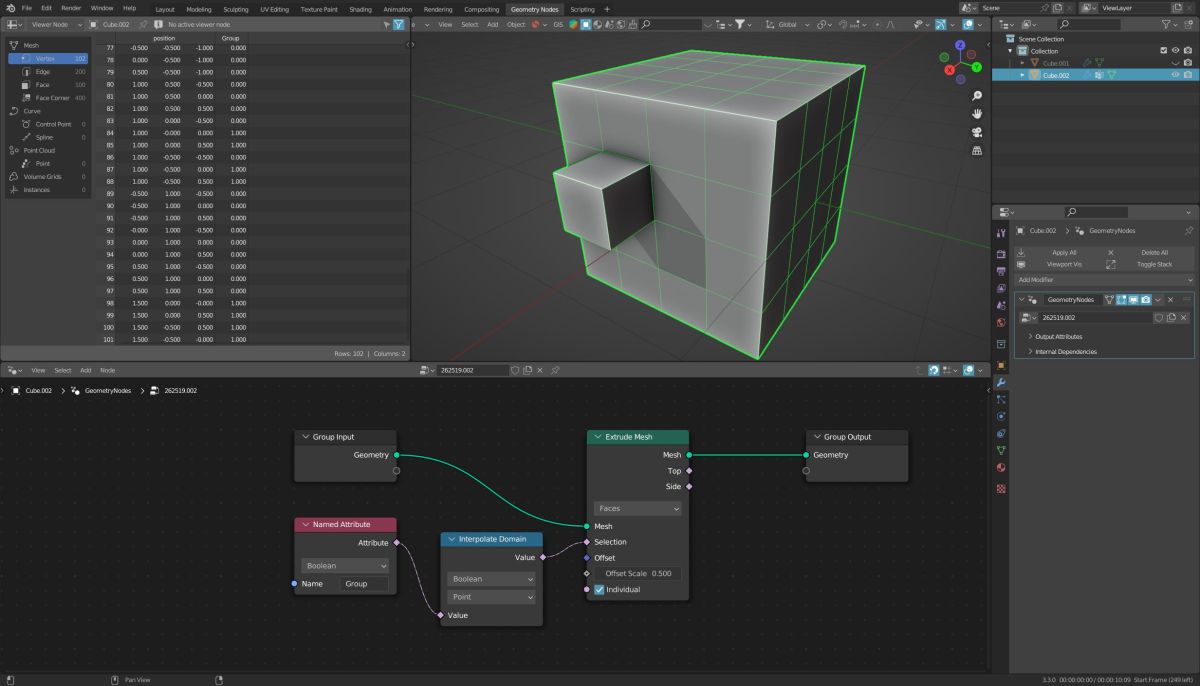Pin the properties editor context

(x=1188, y=230)
